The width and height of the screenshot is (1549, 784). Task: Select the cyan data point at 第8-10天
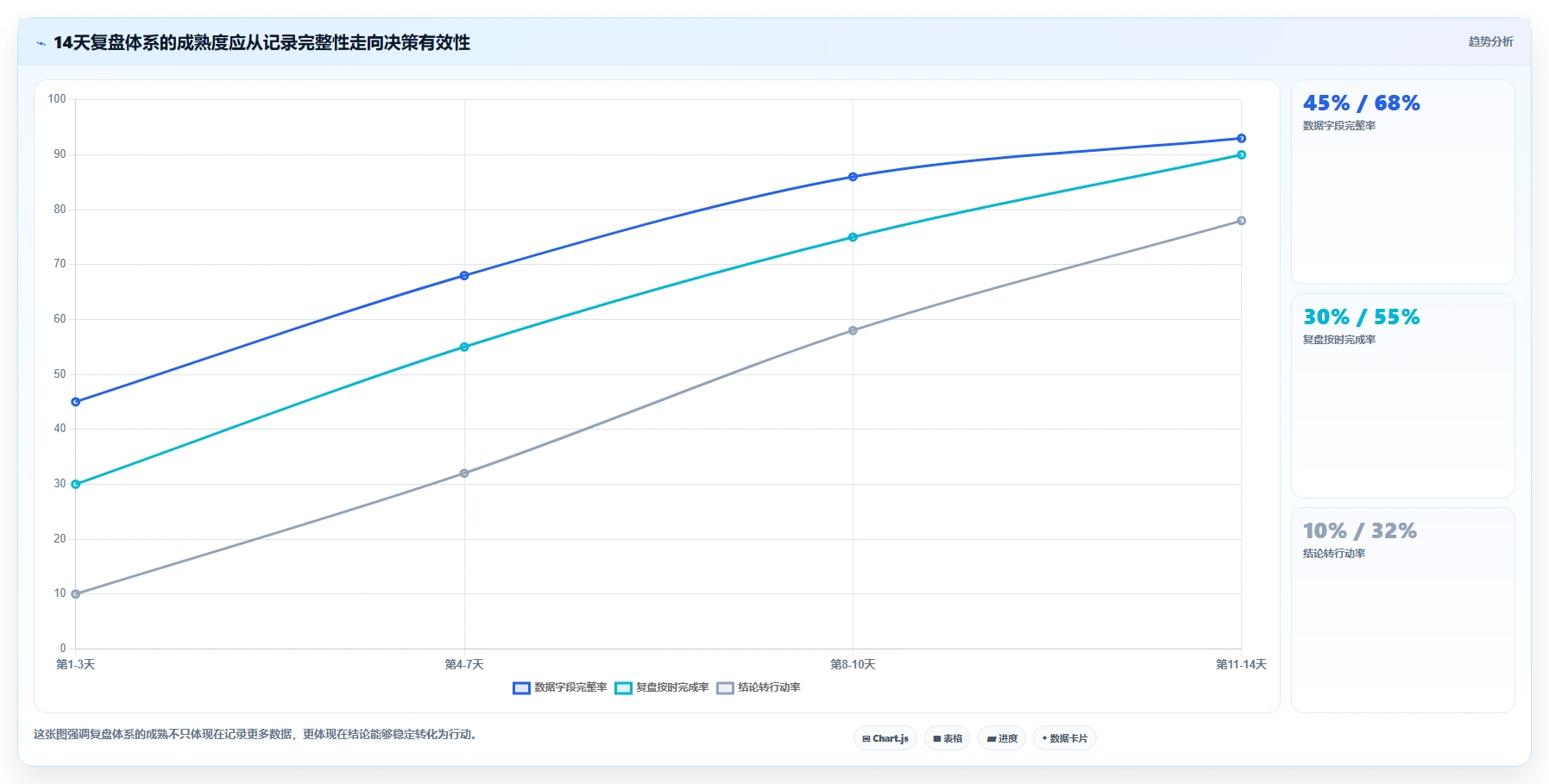point(853,237)
